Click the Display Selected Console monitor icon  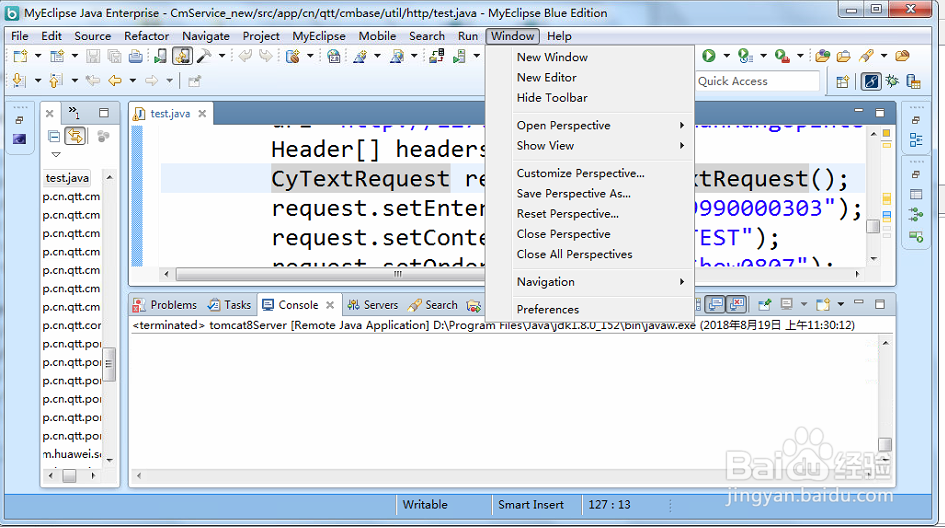tap(786, 304)
